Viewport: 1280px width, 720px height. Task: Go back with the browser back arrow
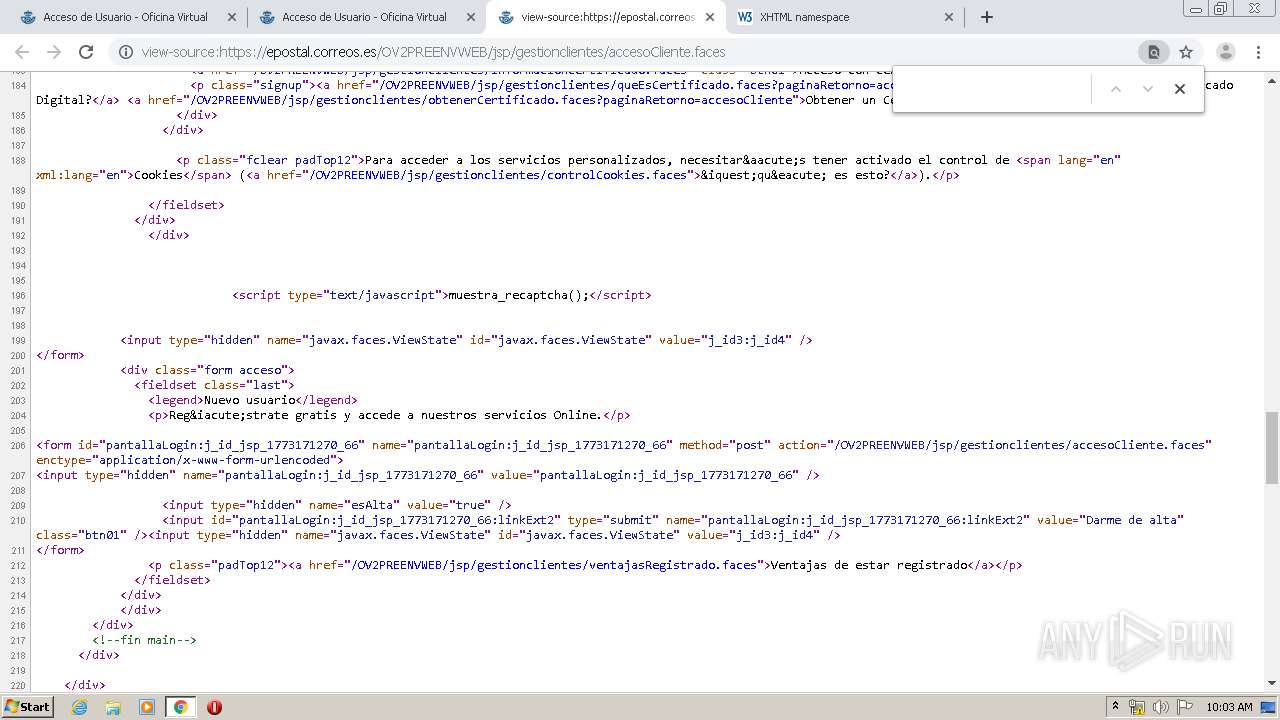click(22, 52)
